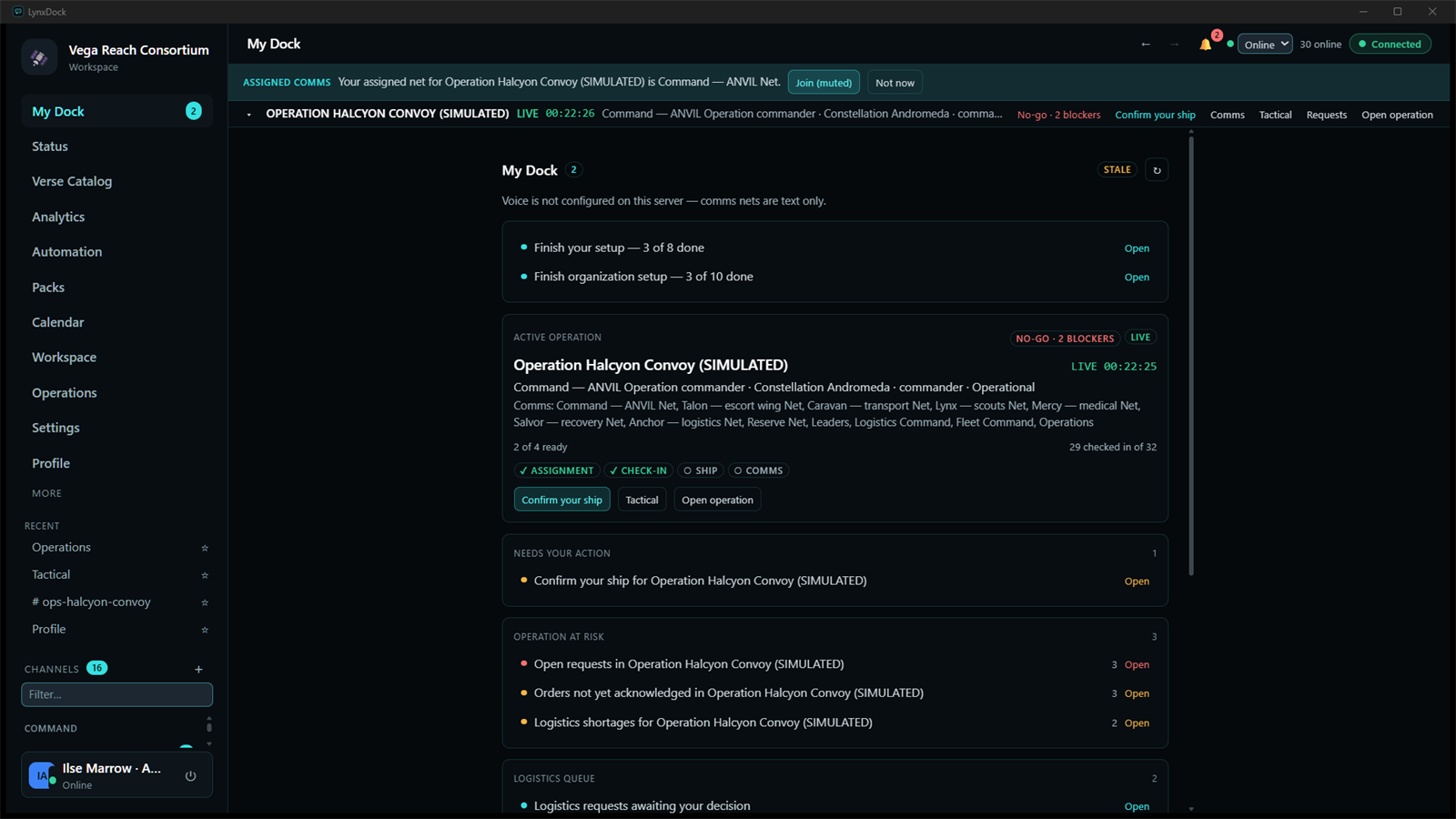Expand the MORE section in sidebar

click(47, 493)
